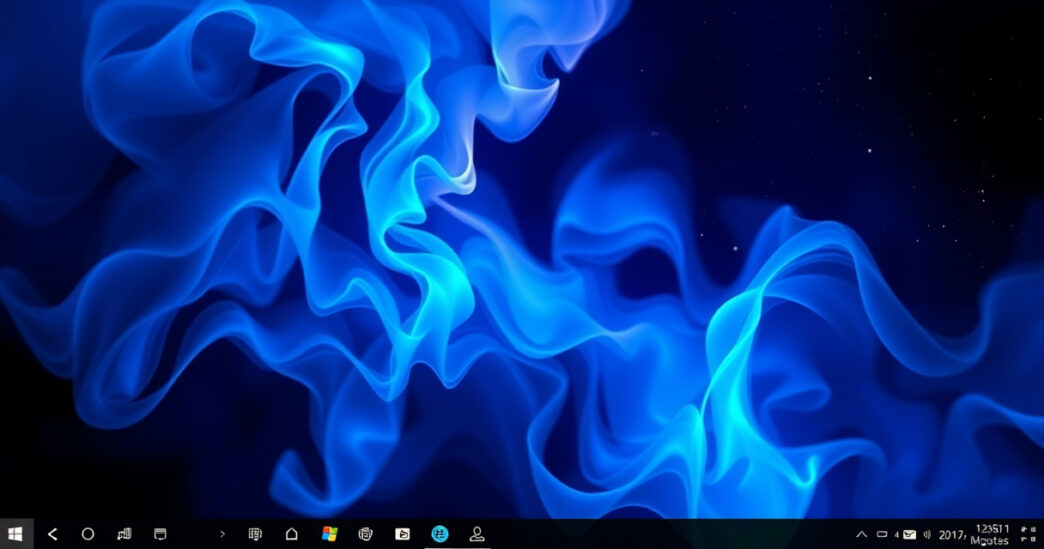Open Cortana circle search icon

pos(88,534)
